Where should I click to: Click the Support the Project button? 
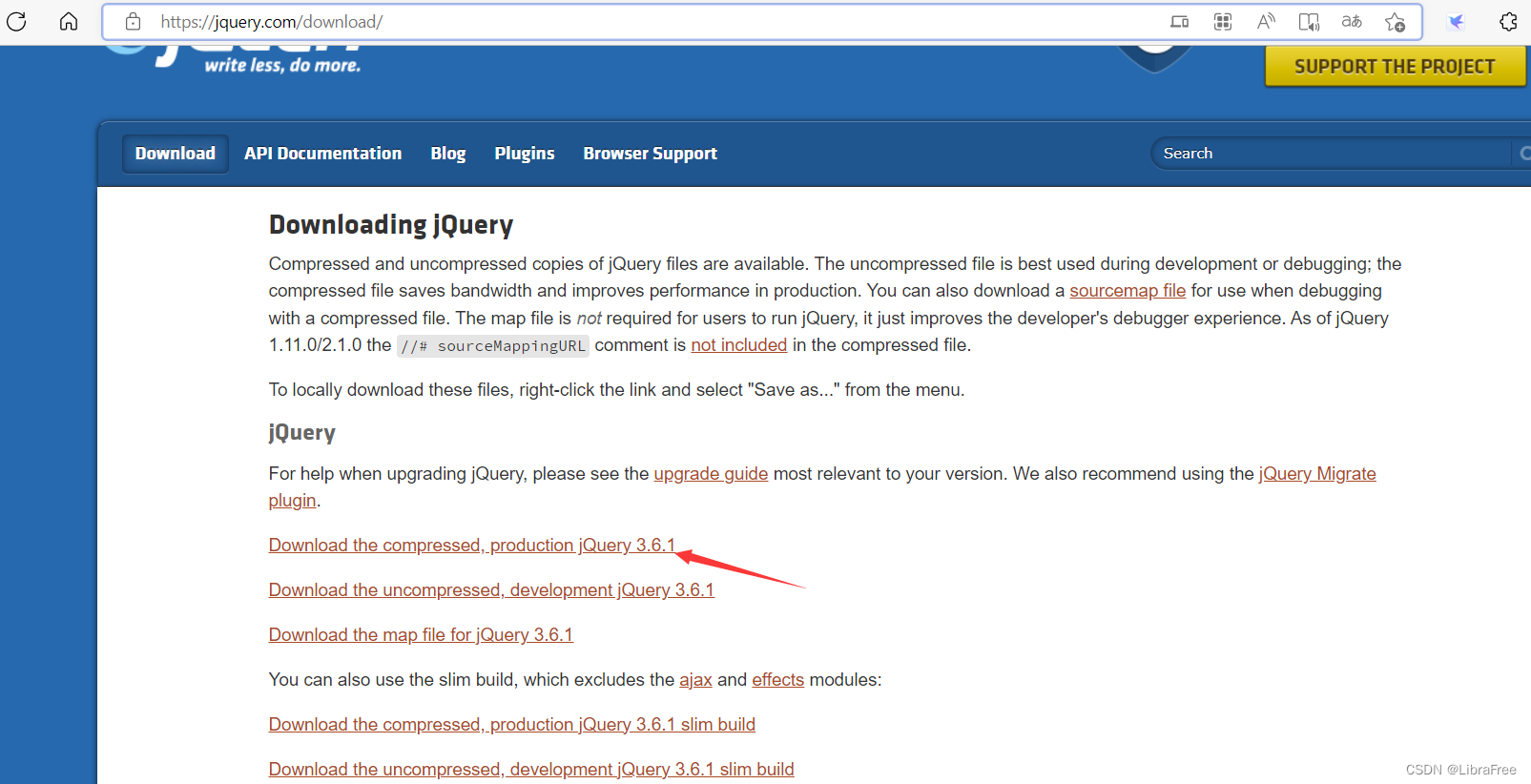[x=1395, y=67]
